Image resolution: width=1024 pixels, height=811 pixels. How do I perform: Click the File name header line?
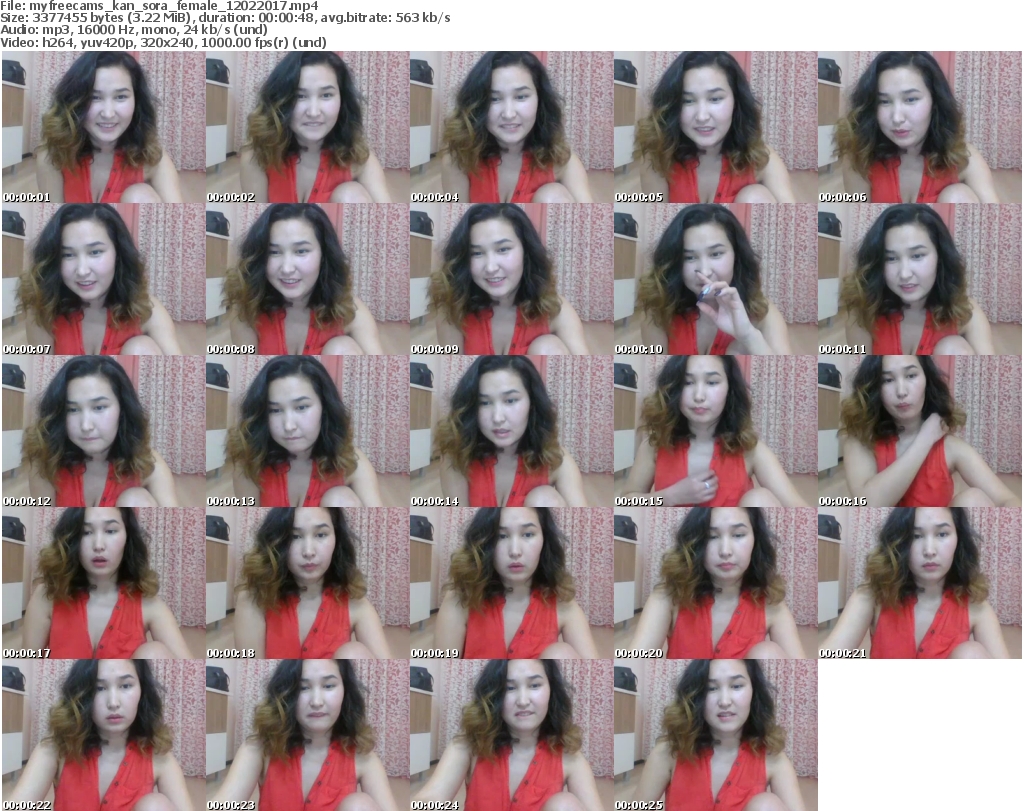point(159,6)
